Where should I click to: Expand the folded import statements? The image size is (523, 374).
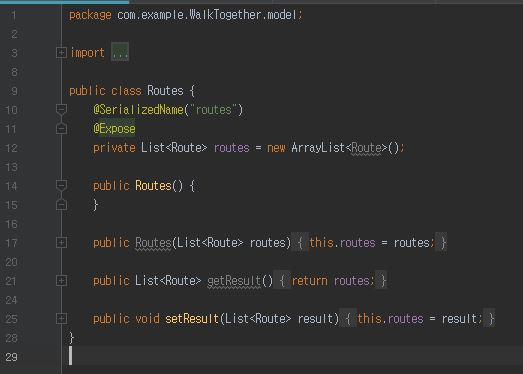pos(61,52)
